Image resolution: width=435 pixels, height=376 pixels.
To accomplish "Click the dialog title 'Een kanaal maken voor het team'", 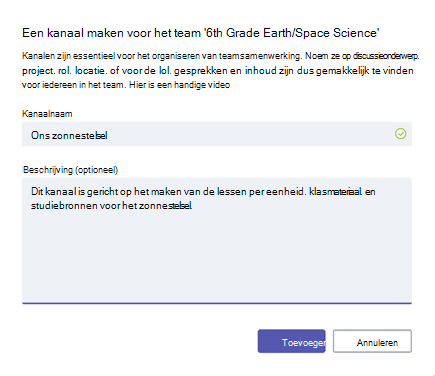I will 201,33.
